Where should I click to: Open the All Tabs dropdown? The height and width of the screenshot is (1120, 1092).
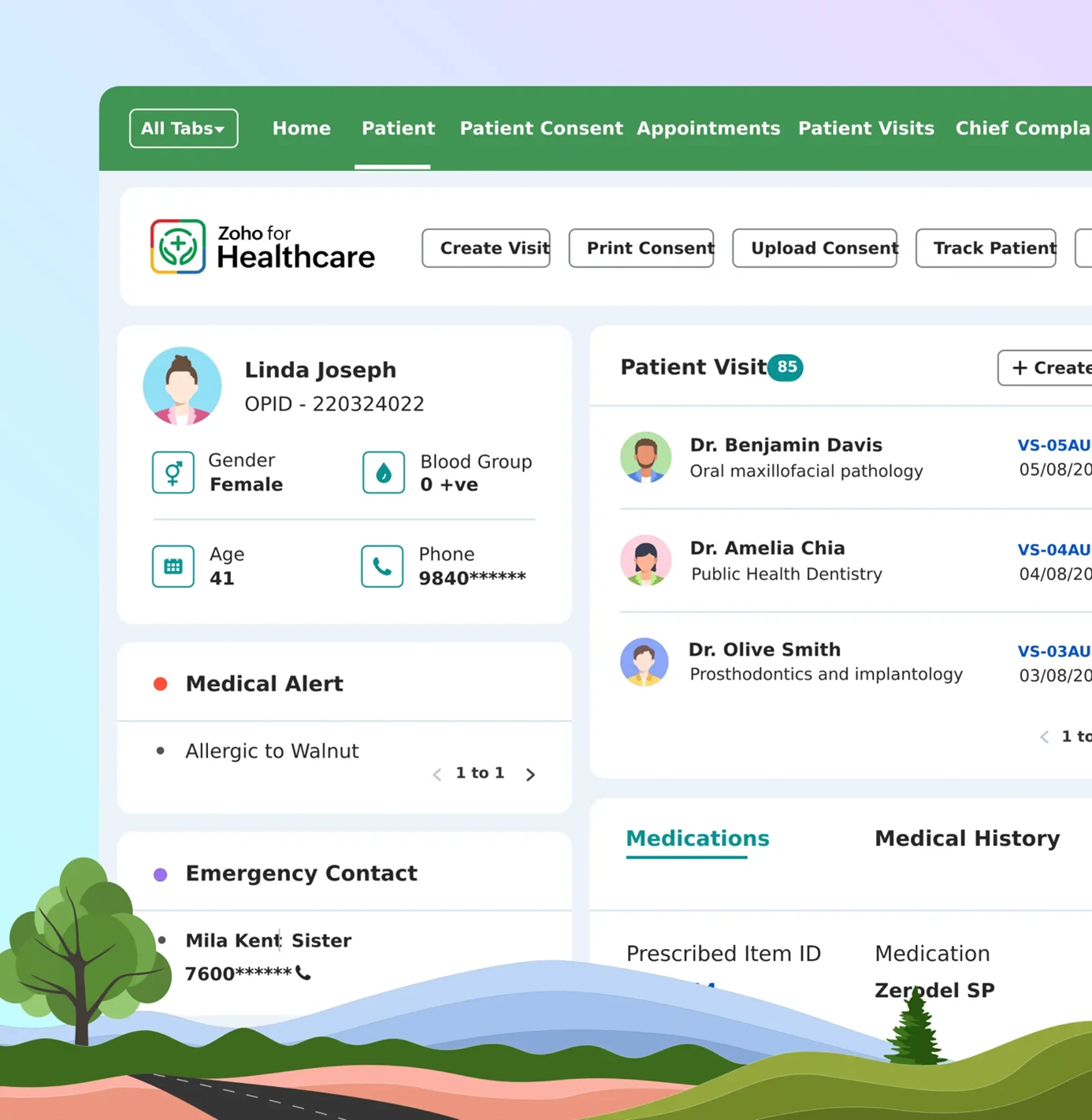coord(184,128)
